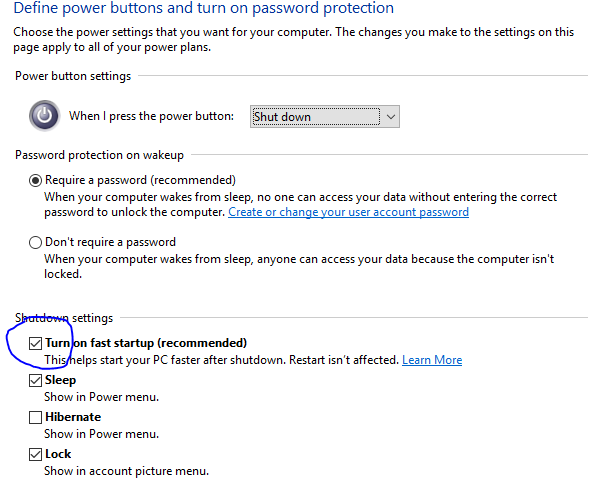Image resolution: width=616 pixels, height=491 pixels.
Task: Toggle the Sleep checkbox box
Action: (x=35, y=380)
